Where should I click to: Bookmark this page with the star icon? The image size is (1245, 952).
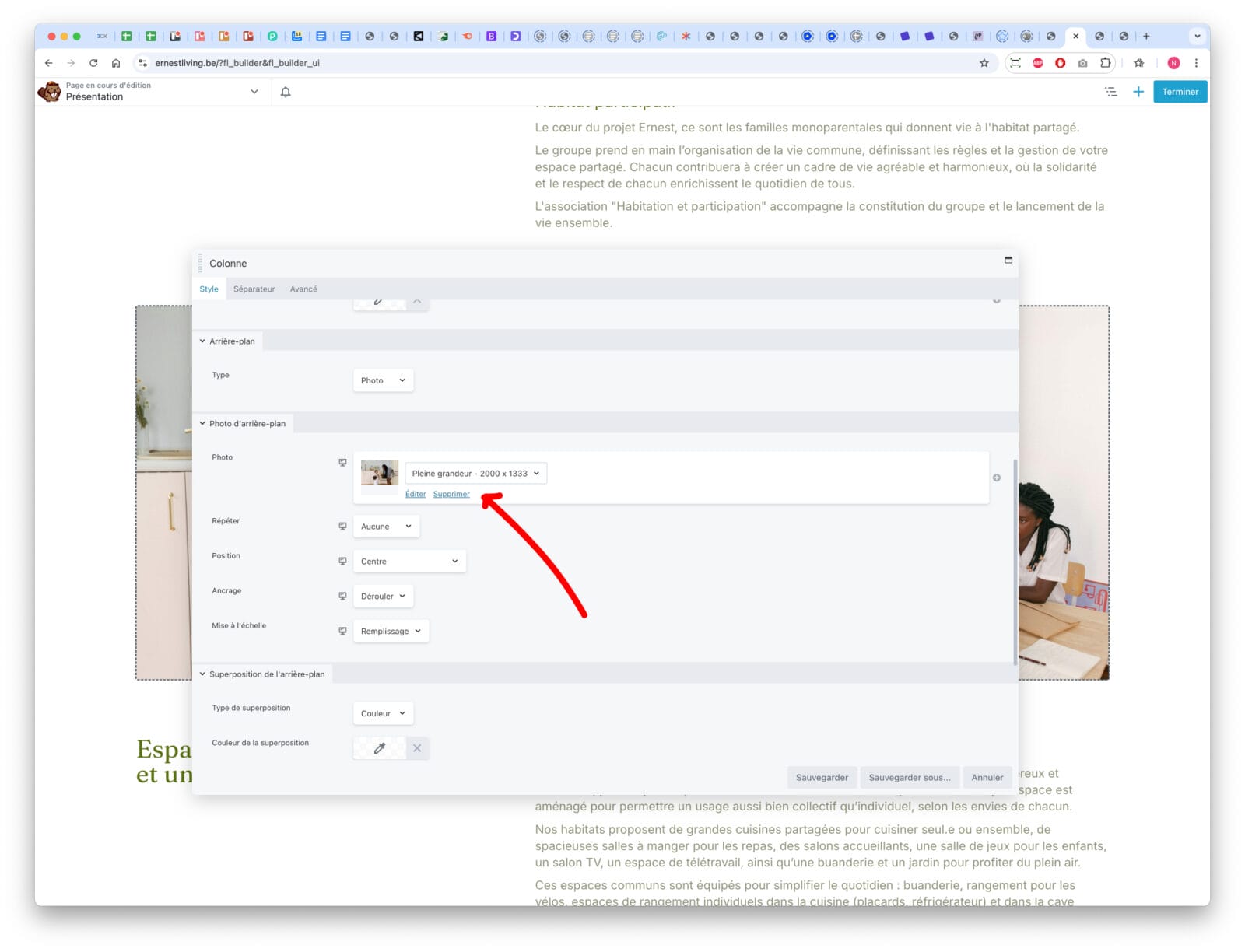pyautogui.click(x=984, y=63)
